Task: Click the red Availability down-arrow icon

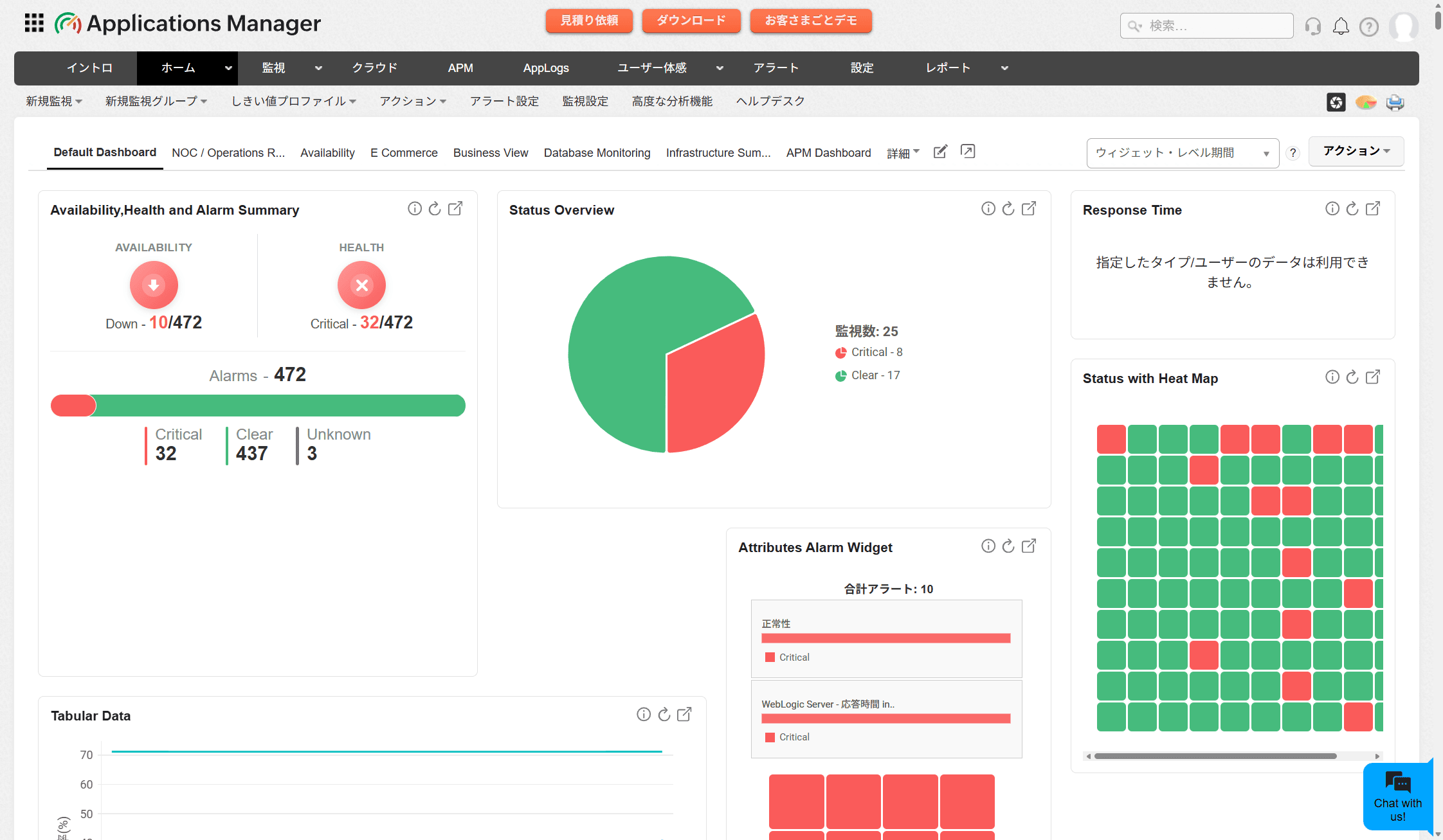Action: (x=154, y=285)
